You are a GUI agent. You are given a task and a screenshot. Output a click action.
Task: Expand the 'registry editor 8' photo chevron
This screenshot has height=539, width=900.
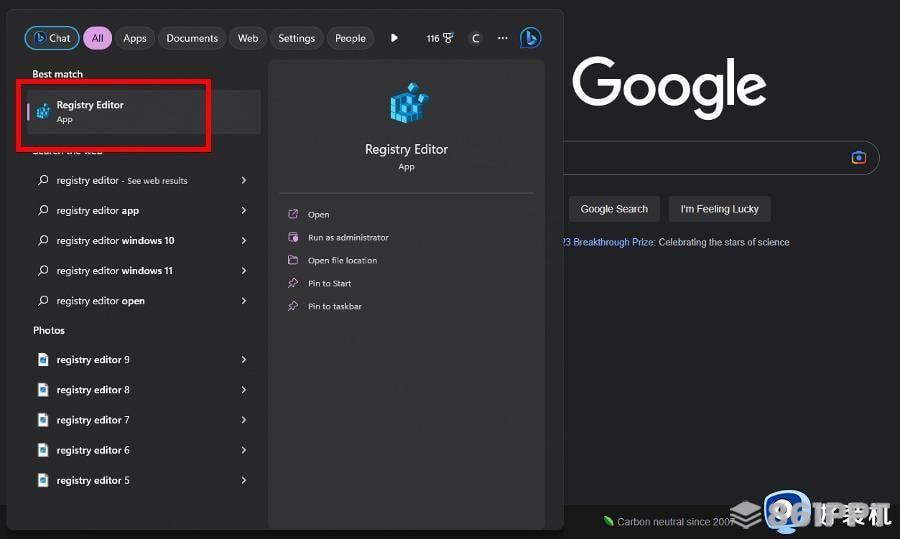[x=244, y=390]
